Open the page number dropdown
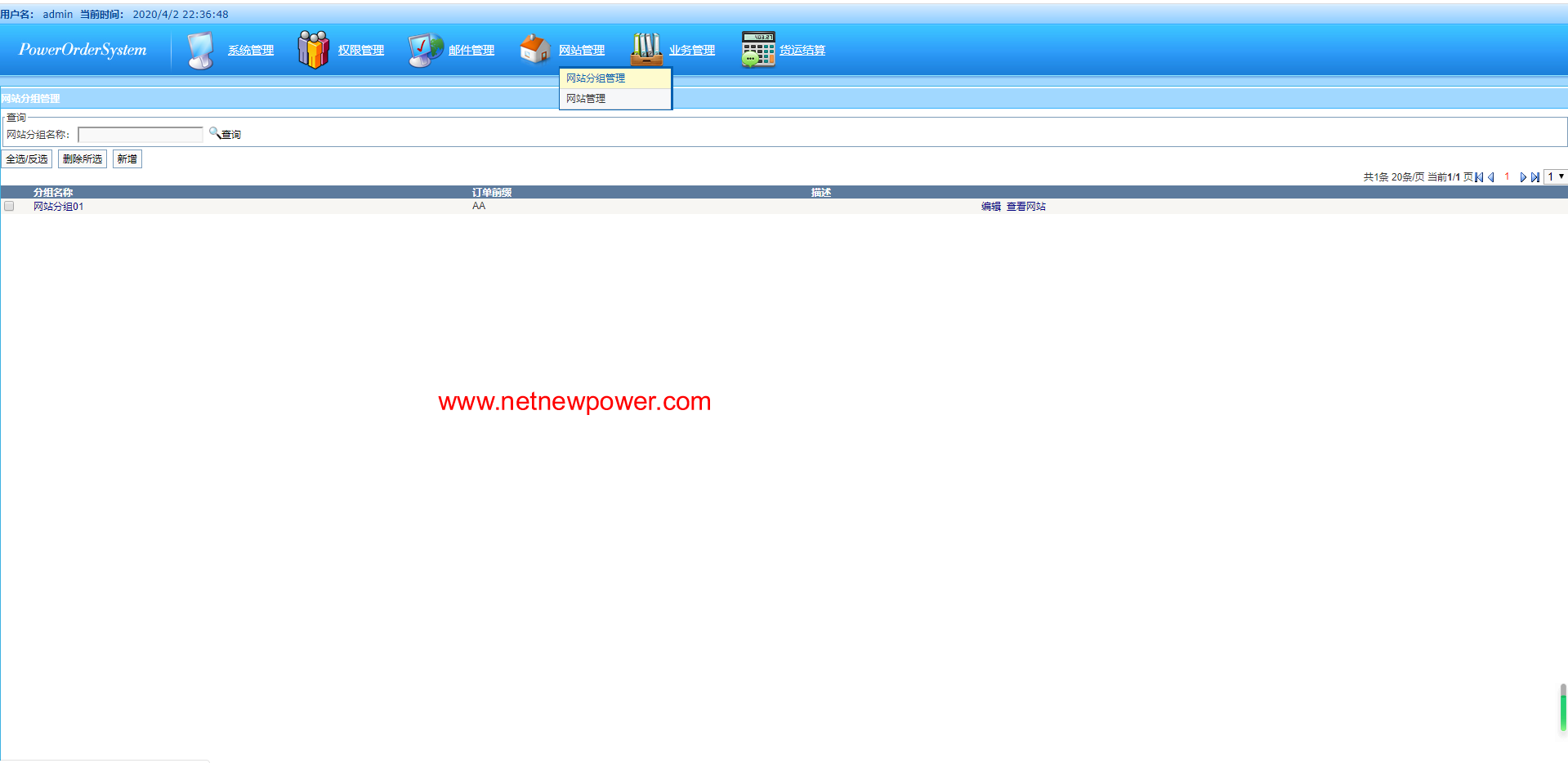The height and width of the screenshot is (763, 1568). (x=1555, y=176)
